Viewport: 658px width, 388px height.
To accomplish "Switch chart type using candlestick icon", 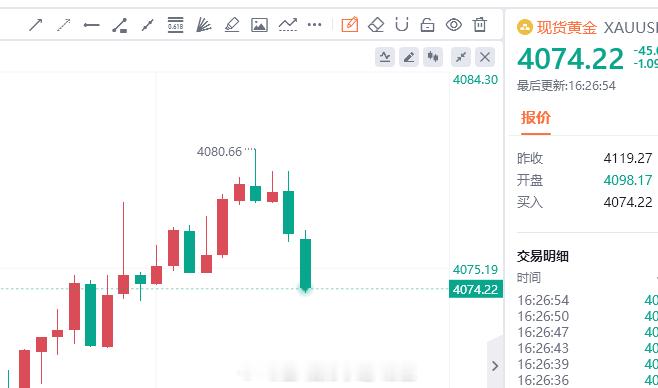I will point(433,57).
